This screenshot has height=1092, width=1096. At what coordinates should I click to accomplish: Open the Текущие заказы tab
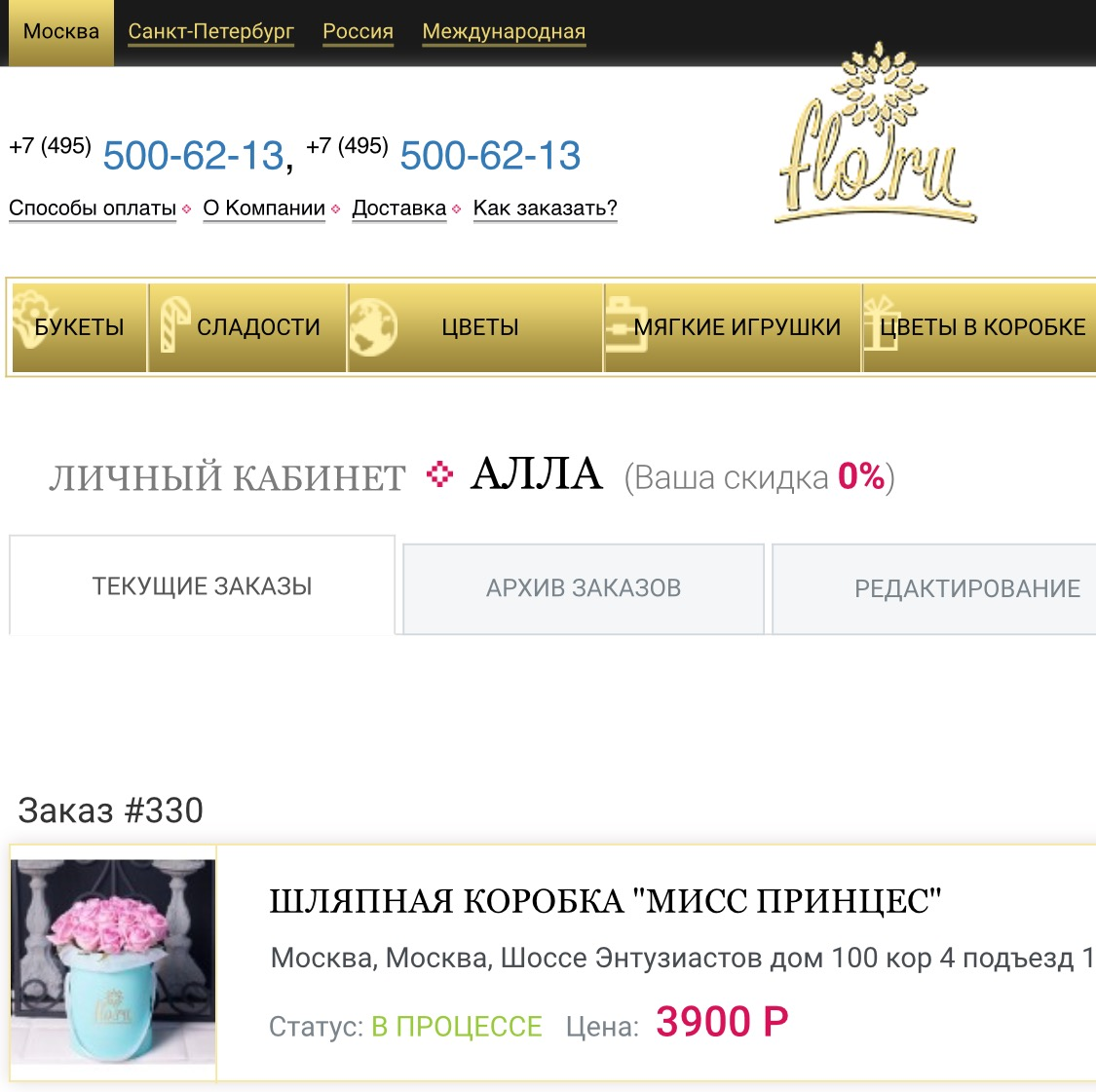(x=202, y=585)
